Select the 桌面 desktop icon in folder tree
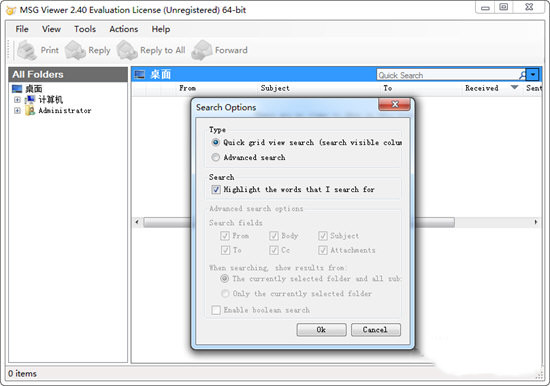 pyautogui.click(x=17, y=88)
